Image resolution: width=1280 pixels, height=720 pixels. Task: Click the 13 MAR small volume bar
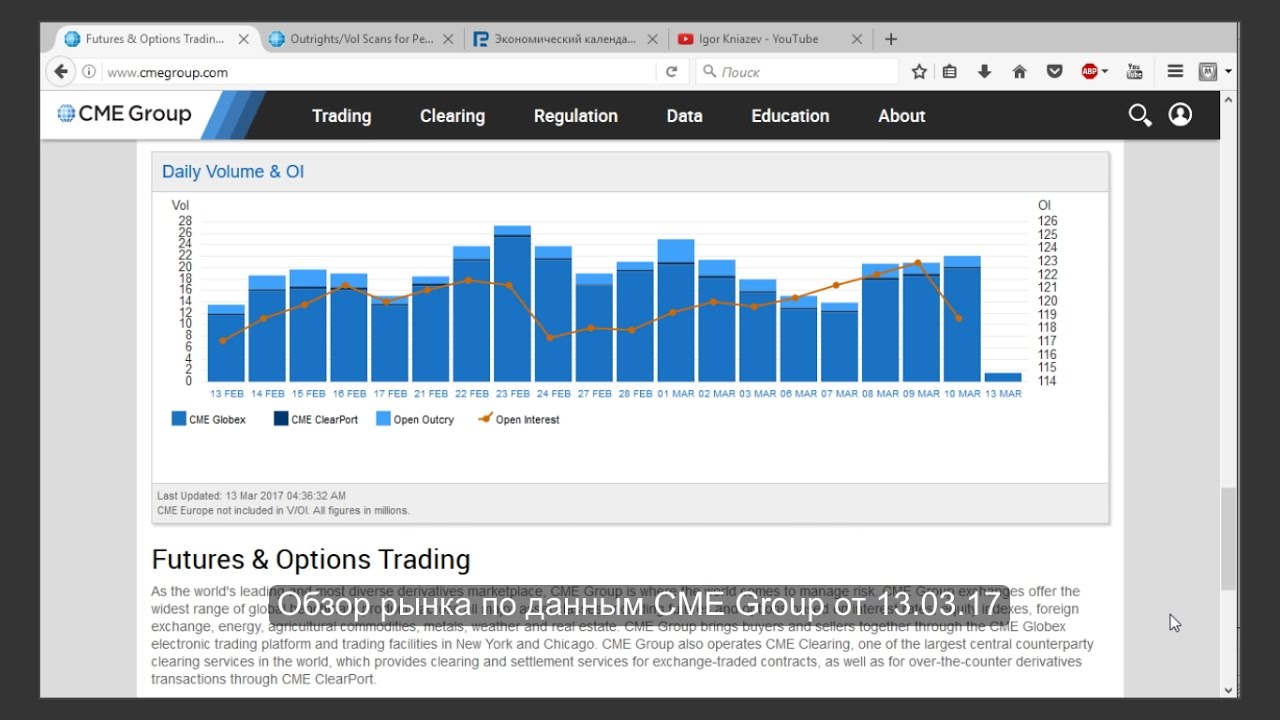click(1003, 377)
